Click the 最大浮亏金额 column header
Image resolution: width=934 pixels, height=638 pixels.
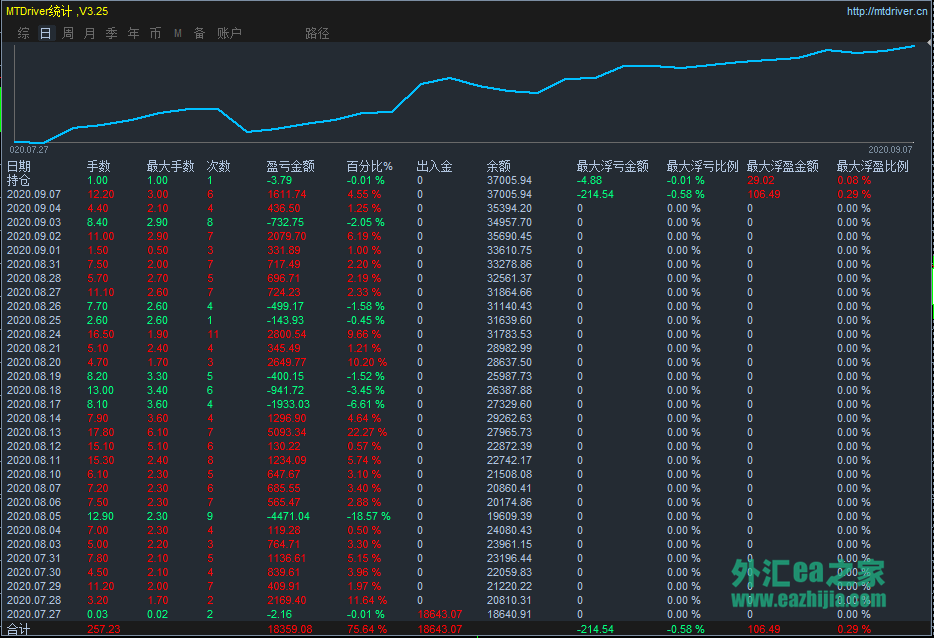pos(612,166)
